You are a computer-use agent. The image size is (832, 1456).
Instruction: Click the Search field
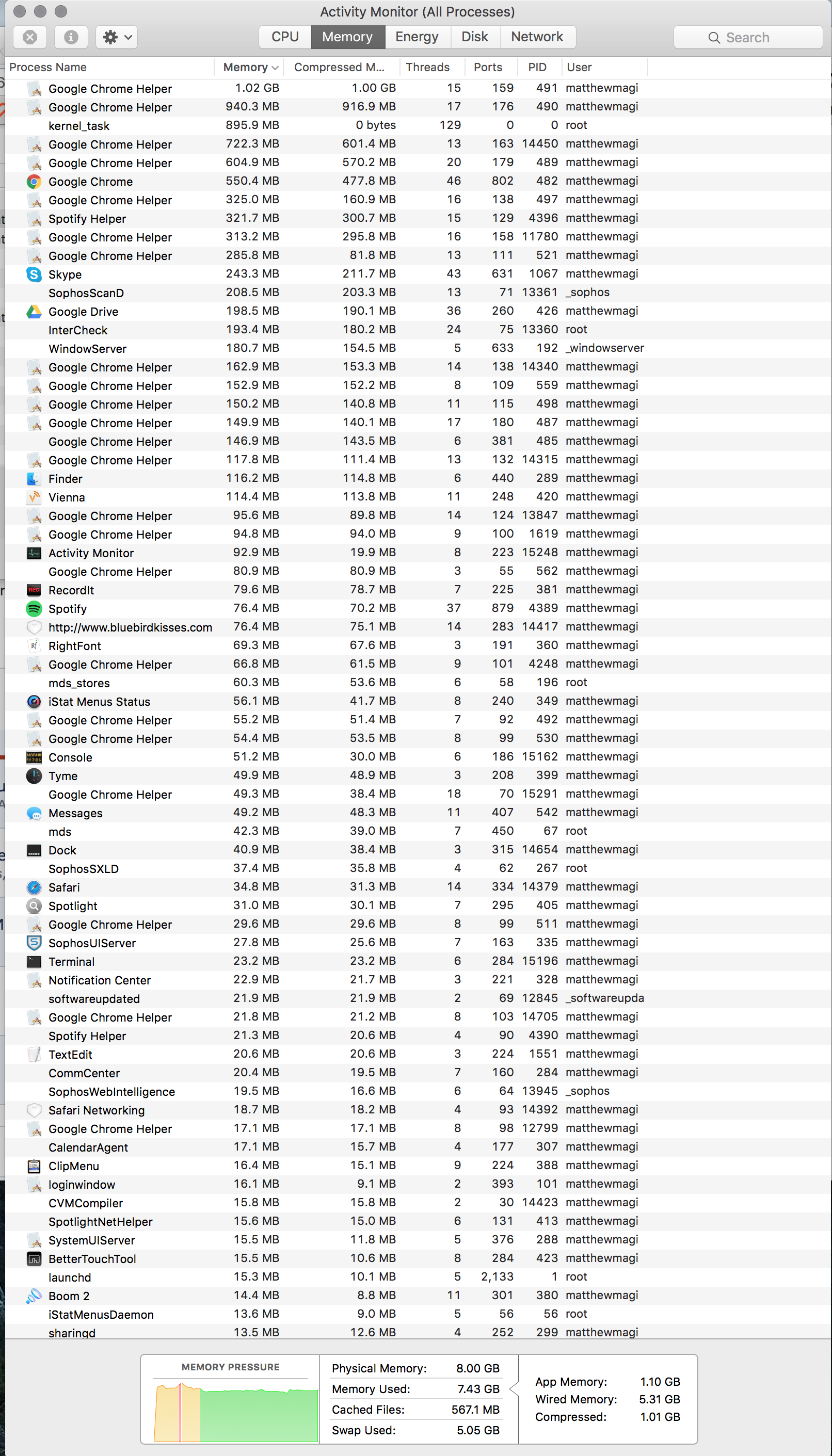[747, 37]
